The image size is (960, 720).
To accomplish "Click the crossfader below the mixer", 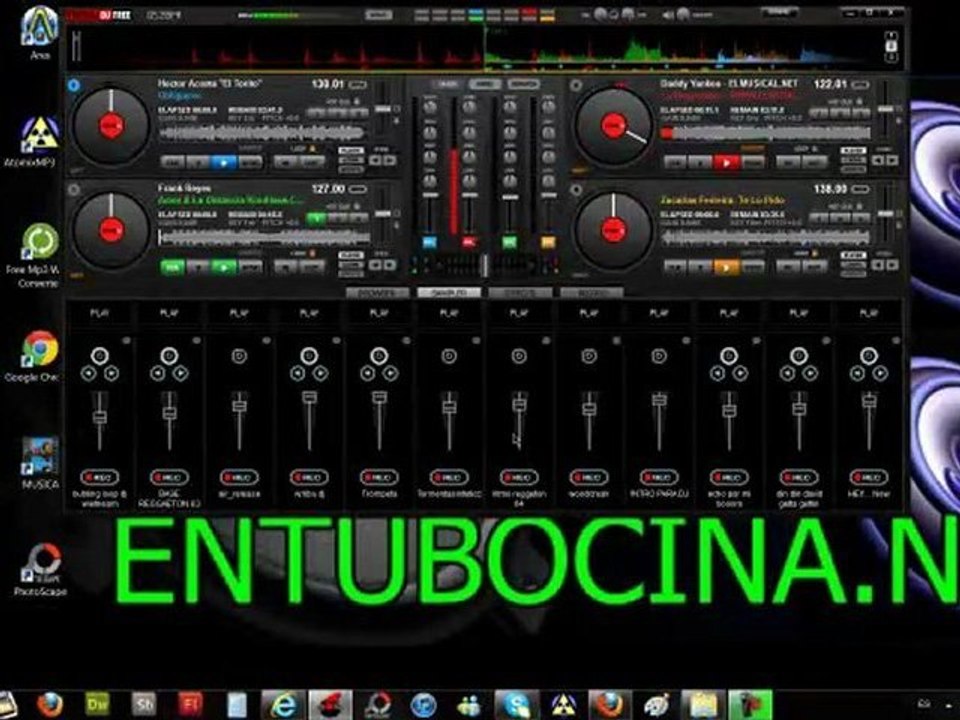I will pos(484,265).
